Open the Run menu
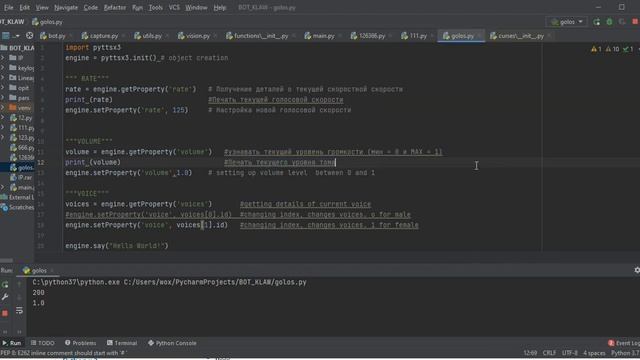This screenshot has width=640, height=360. [x=137, y=7]
